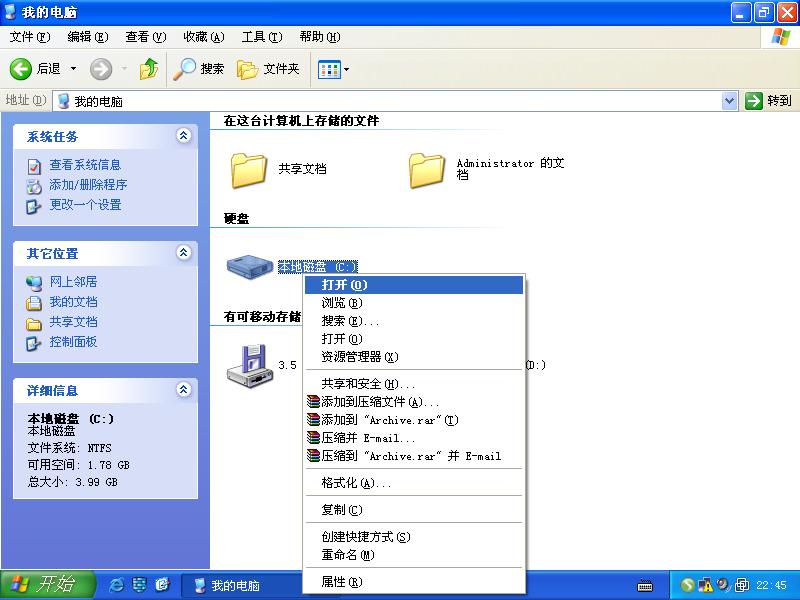Toggle the Folders (文件夹) pane button
The width and height of the screenshot is (800, 600).
click(x=268, y=68)
